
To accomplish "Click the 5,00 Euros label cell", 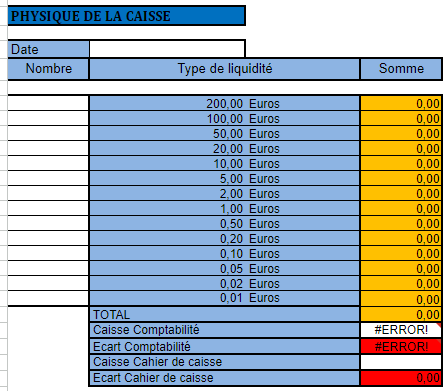I will 225,178.
